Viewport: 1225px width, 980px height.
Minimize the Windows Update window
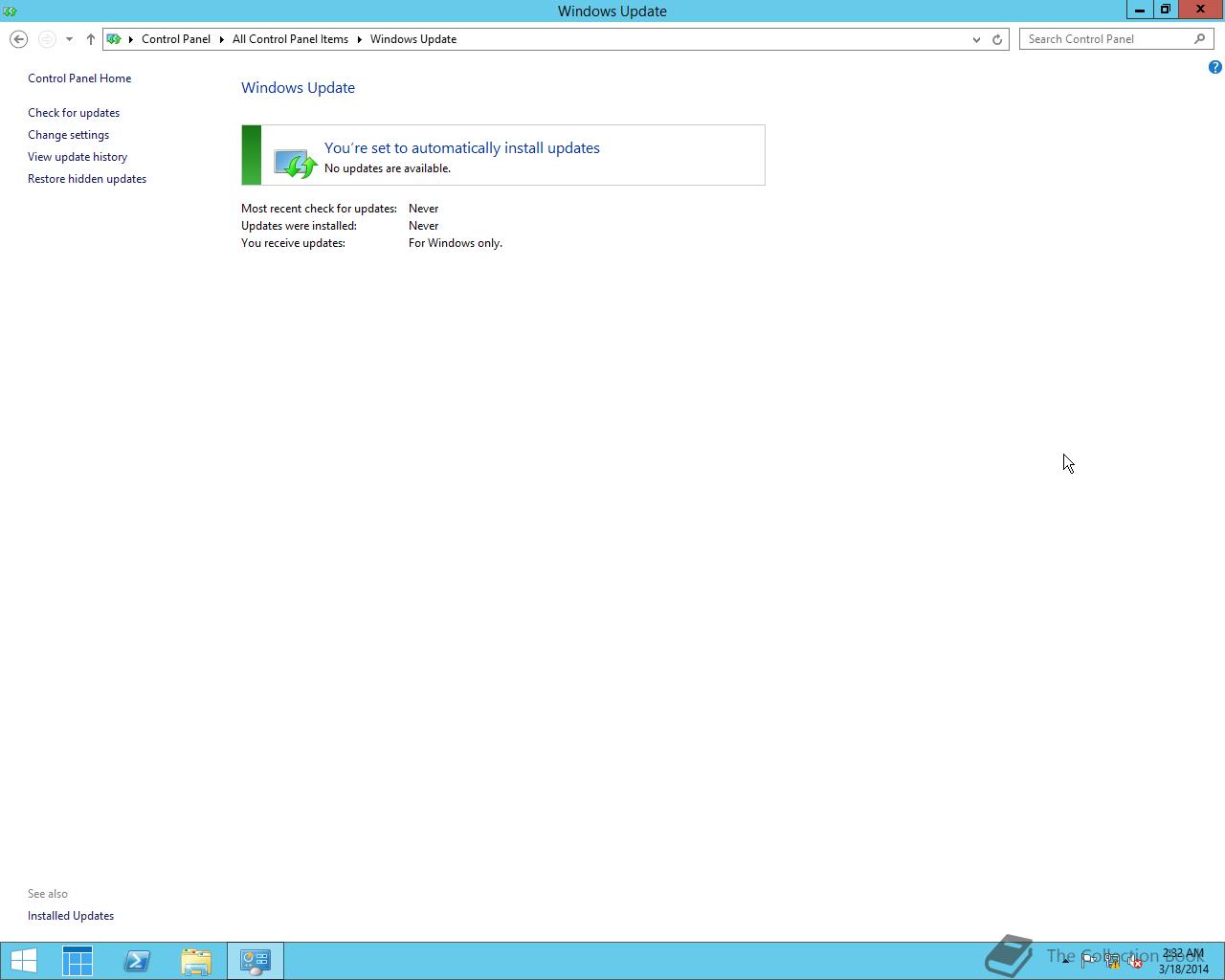click(1139, 10)
